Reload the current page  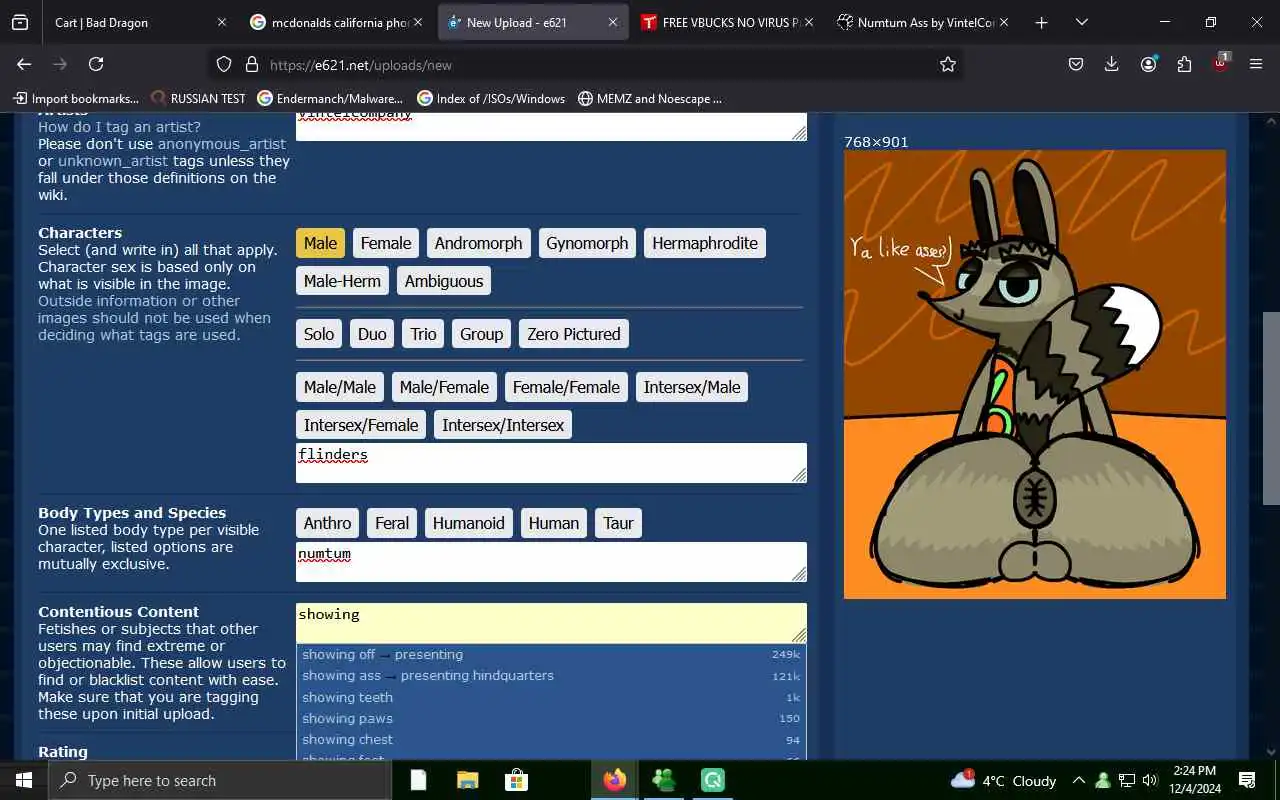[96, 64]
